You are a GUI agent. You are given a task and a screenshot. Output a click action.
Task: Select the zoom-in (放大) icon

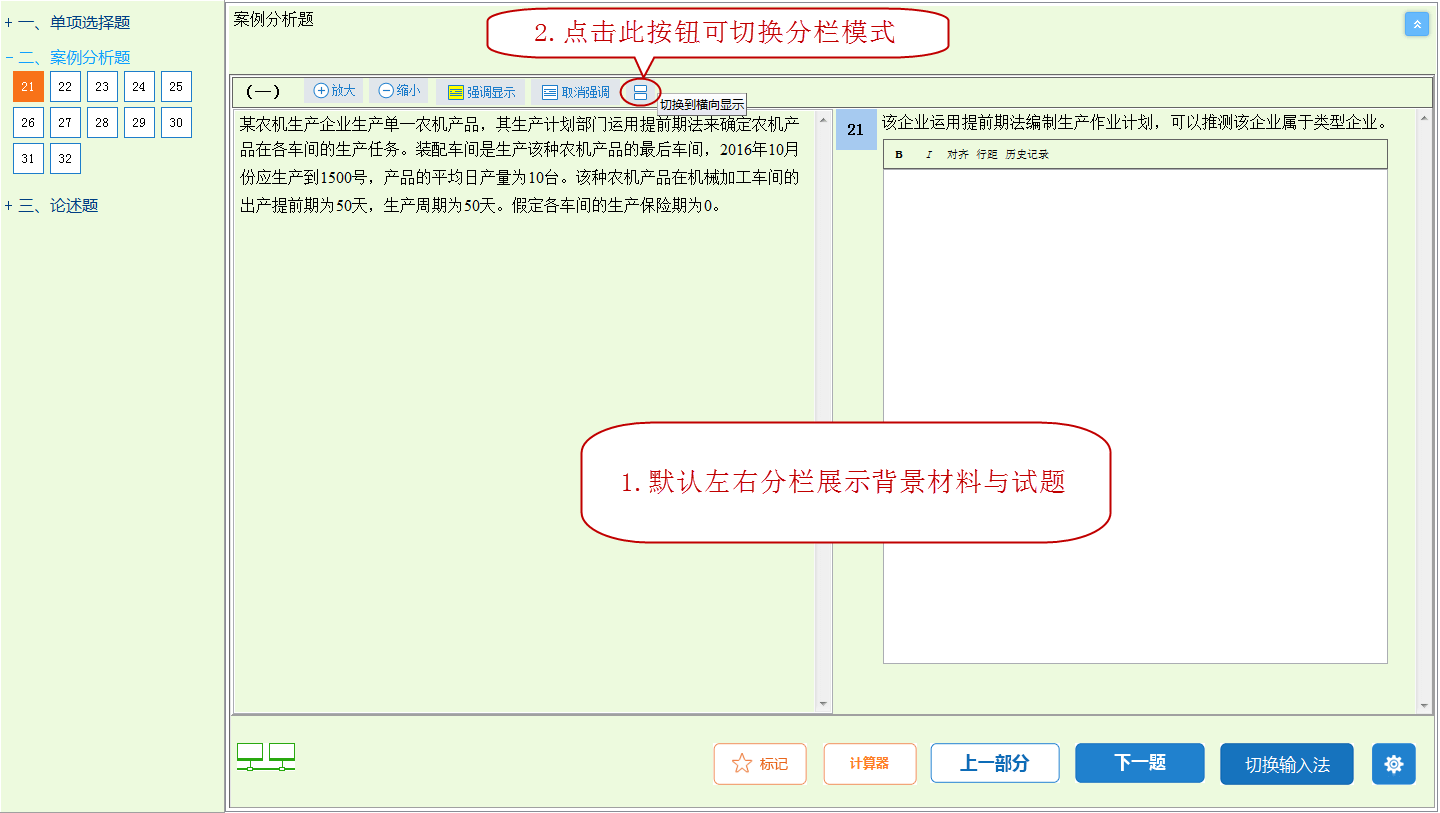click(x=323, y=90)
